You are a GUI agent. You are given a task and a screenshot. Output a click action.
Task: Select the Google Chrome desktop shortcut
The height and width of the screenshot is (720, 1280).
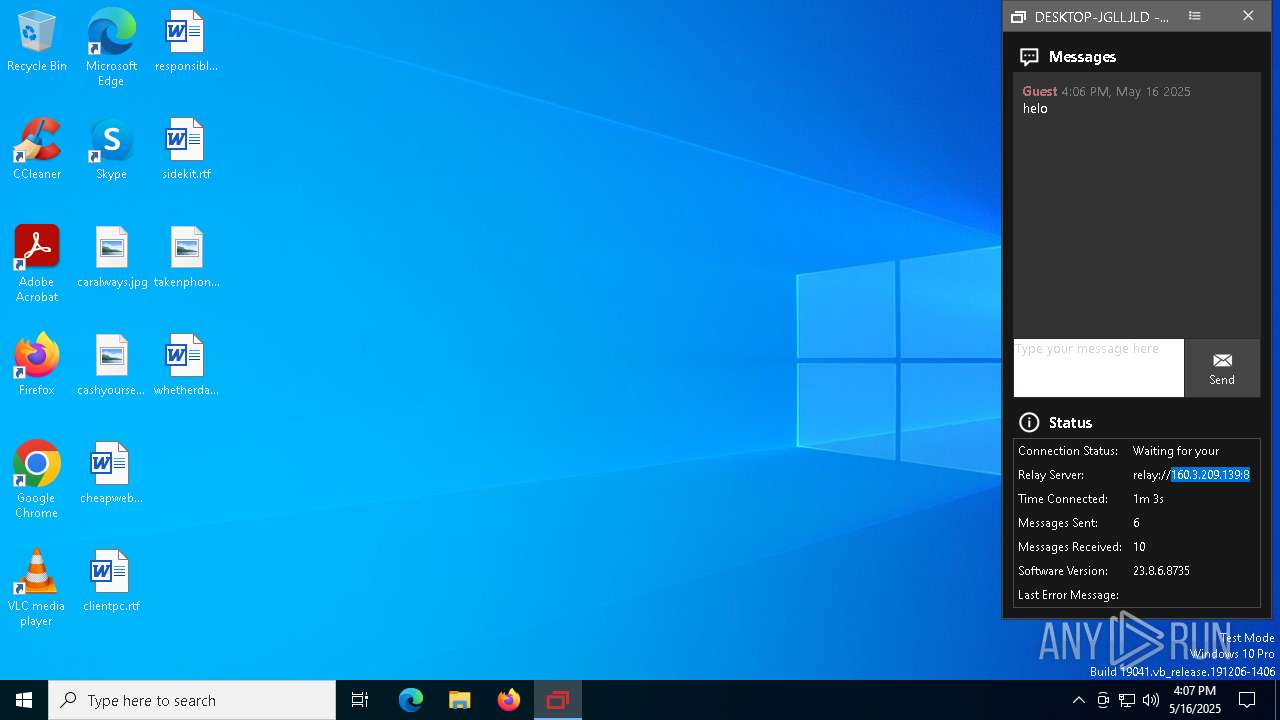point(37,480)
